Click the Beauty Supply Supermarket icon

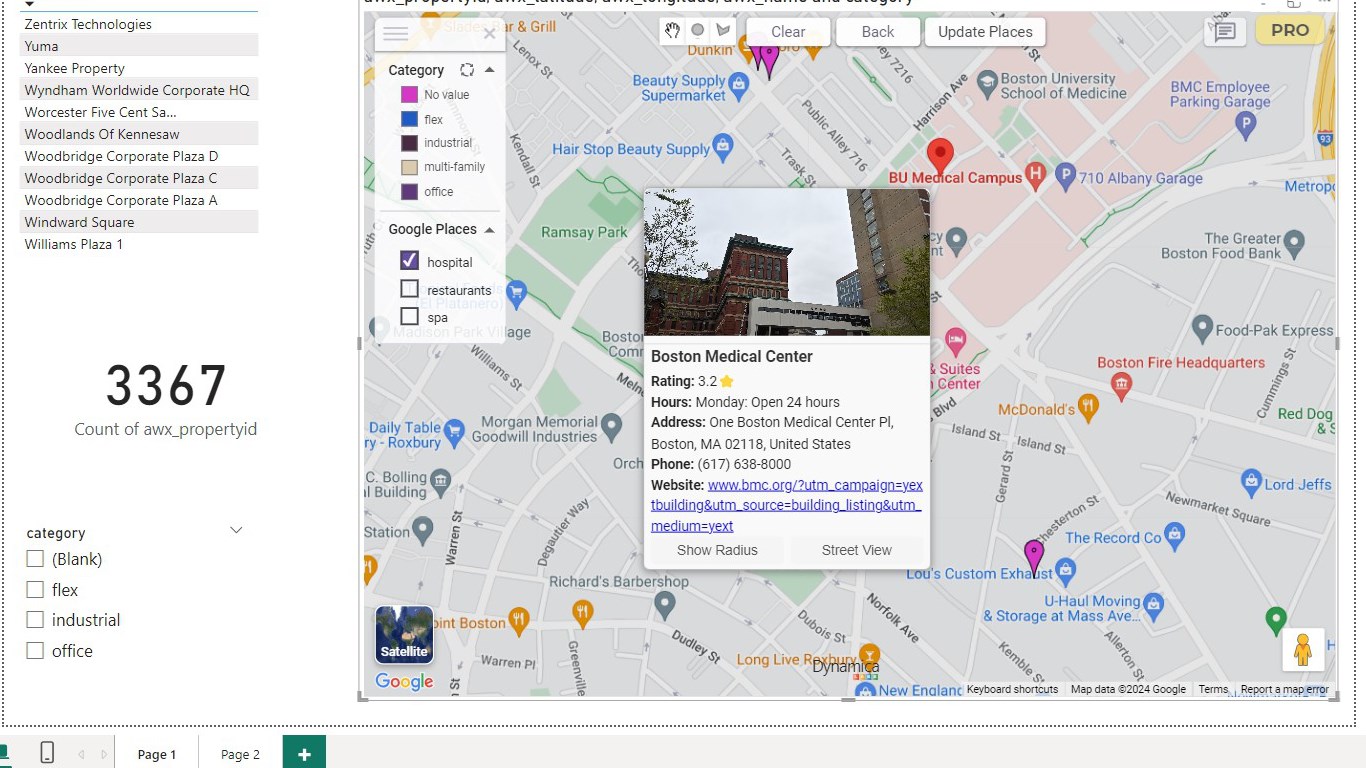pyautogui.click(x=739, y=87)
